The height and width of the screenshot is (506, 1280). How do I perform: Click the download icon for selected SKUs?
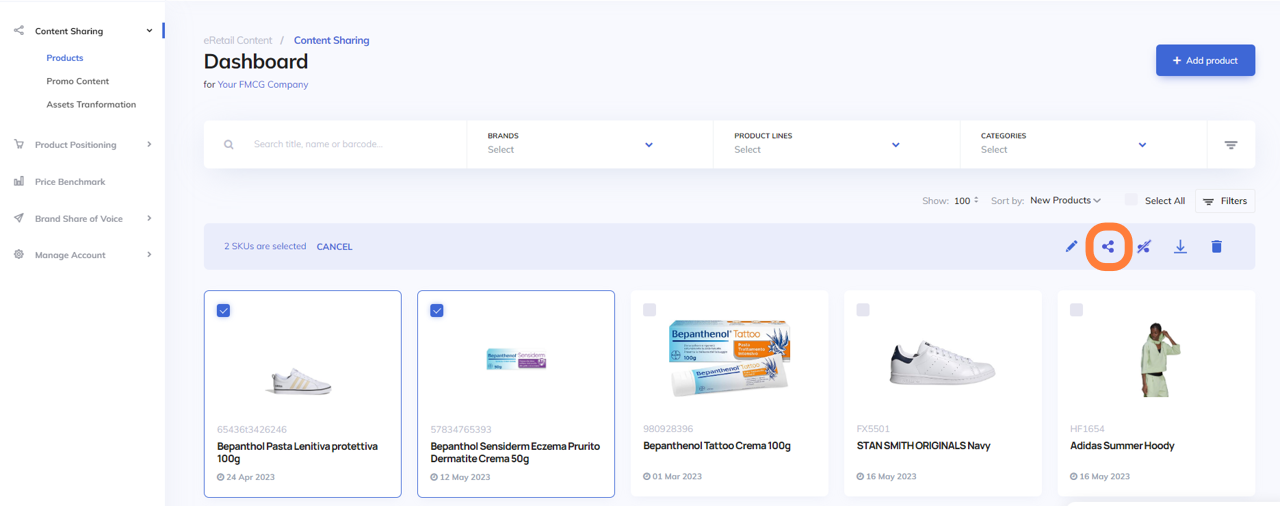click(x=1180, y=246)
